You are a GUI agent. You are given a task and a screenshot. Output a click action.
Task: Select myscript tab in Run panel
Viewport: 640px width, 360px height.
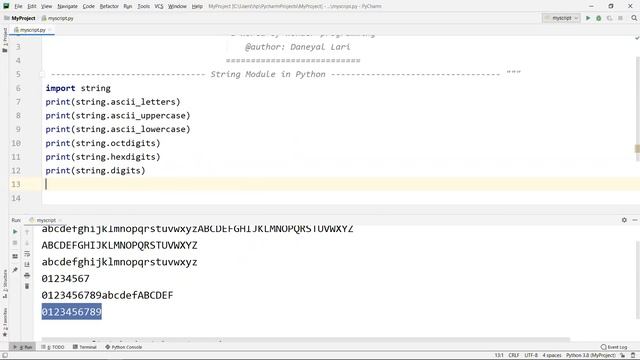point(45,220)
